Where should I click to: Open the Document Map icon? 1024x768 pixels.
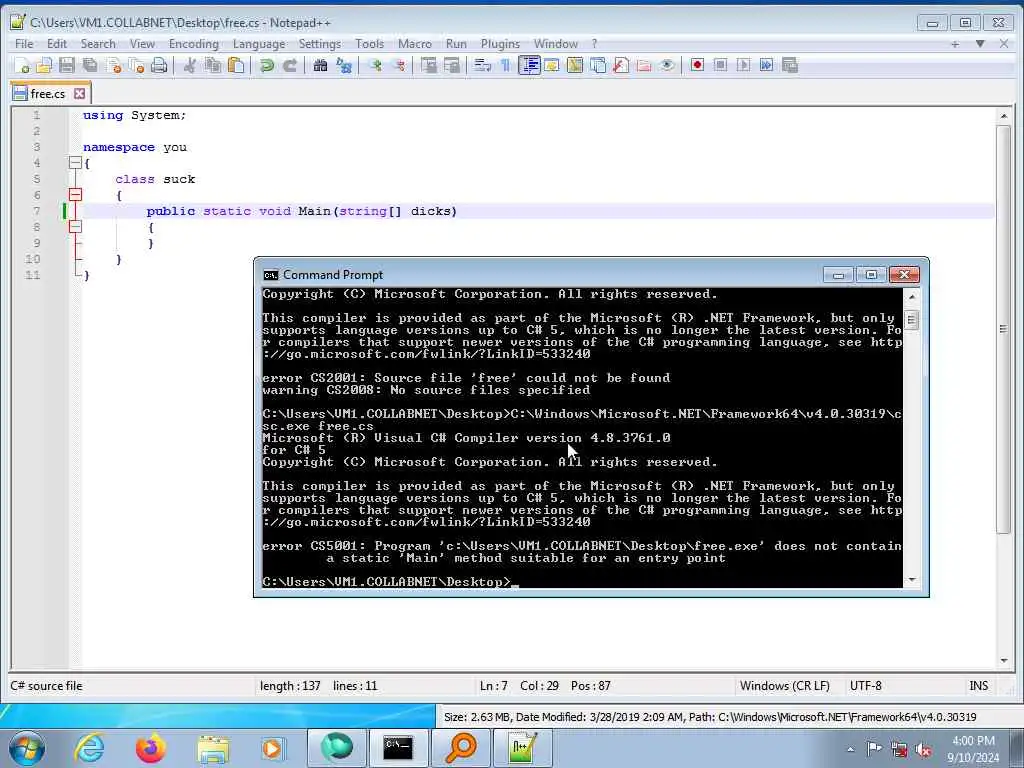[x=575, y=65]
